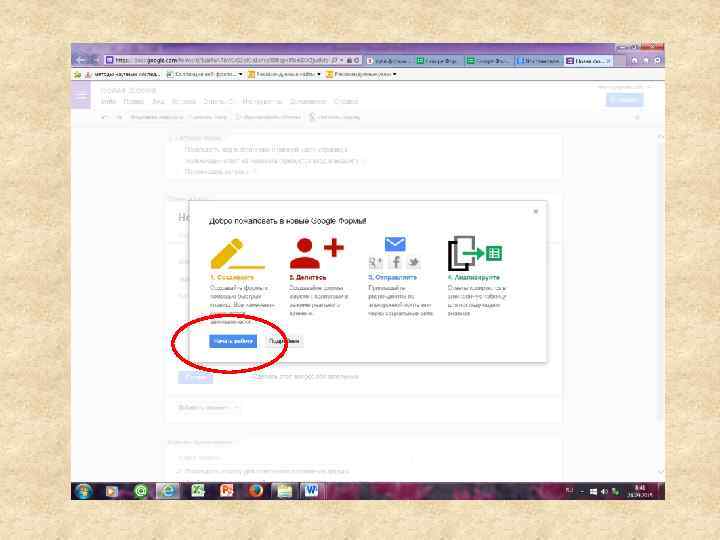Click the Facebook icon in the dialog
Image resolution: width=720 pixels, height=540 pixels.
click(x=395, y=262)
